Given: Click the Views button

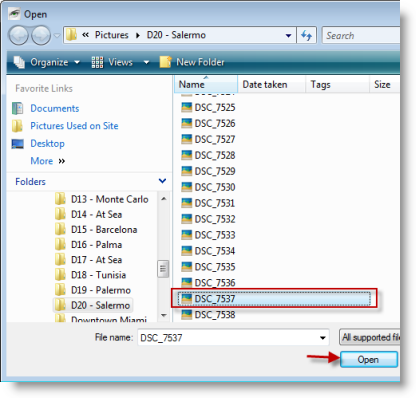Looking at the screenshot, I should tap(112, 62).
